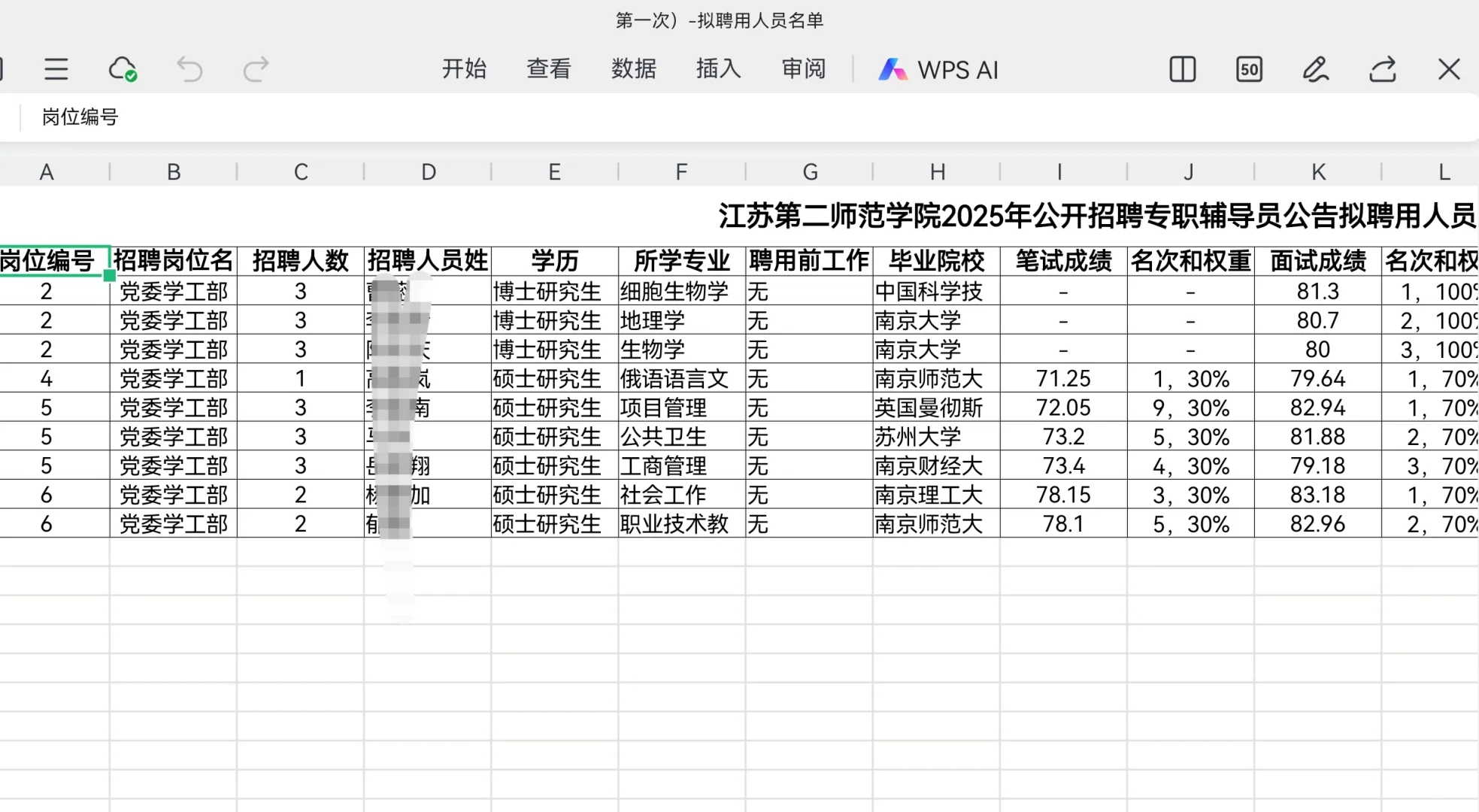This screenshot has height=812, width=1479.
Task: Select column header E
Action: pyautogui.click(x=554, y=172)
